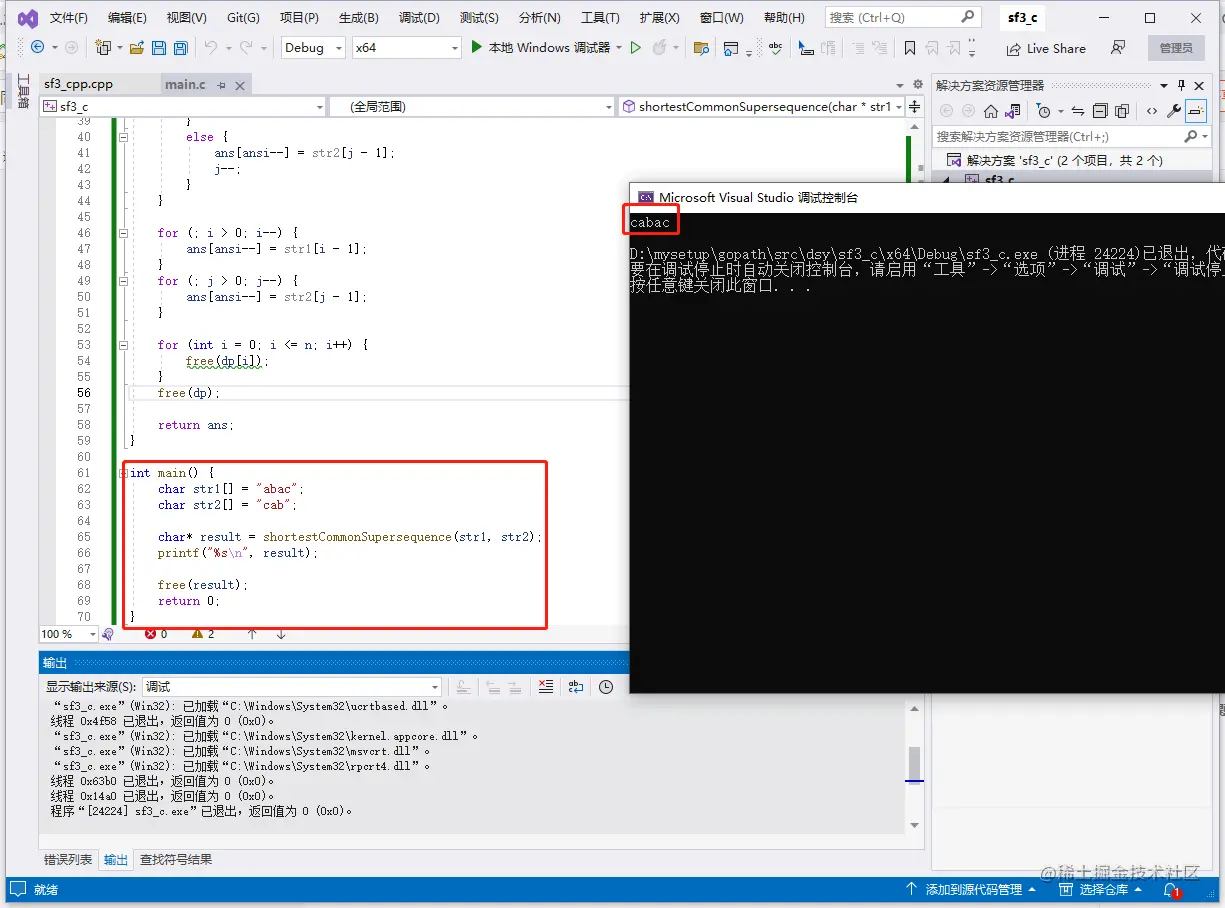This screenshot has width=1225, height=908.
Task: Toggle auto-hide pin for Solution Explorer
Action: coord(1181,85)
